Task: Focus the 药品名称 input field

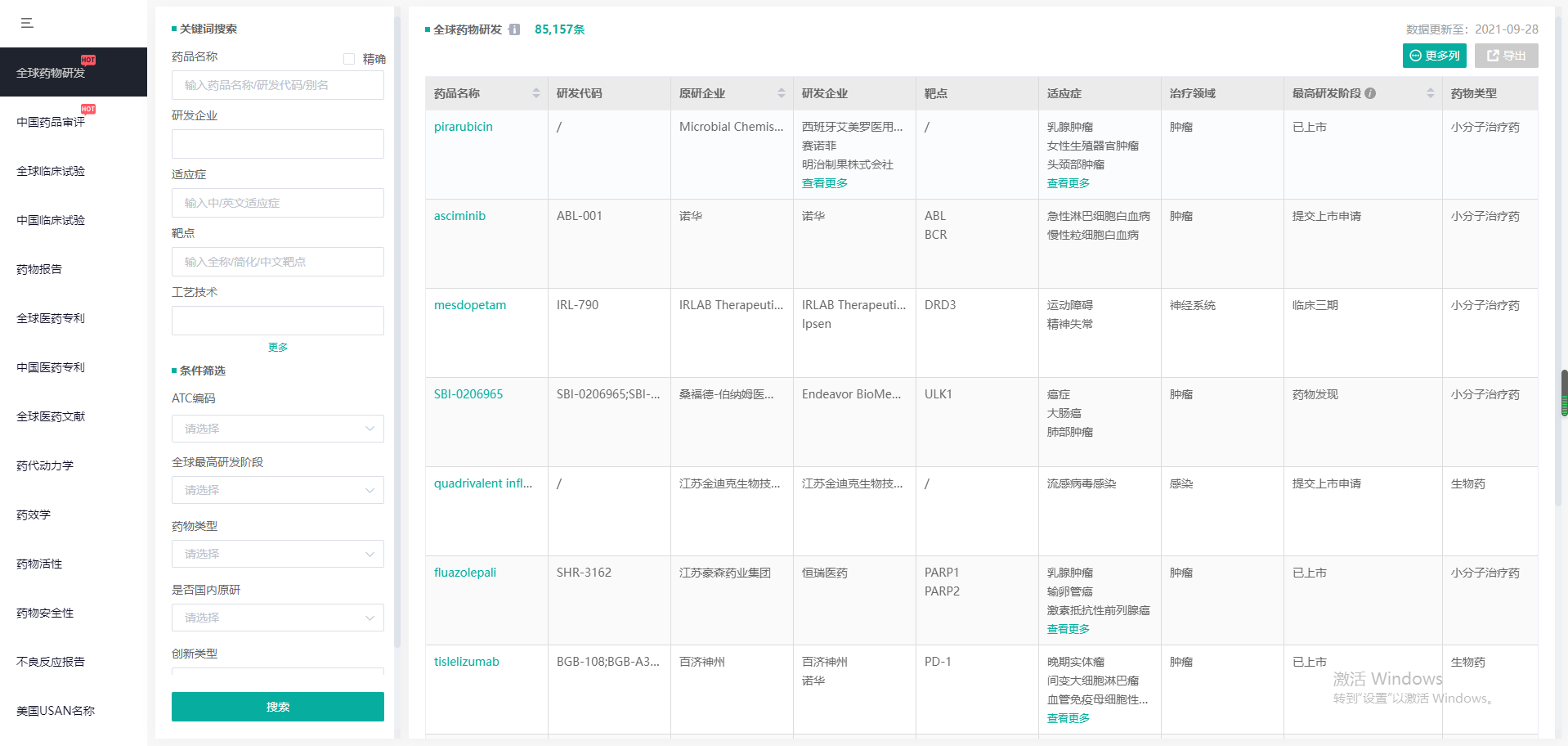Action: [278, 85]
